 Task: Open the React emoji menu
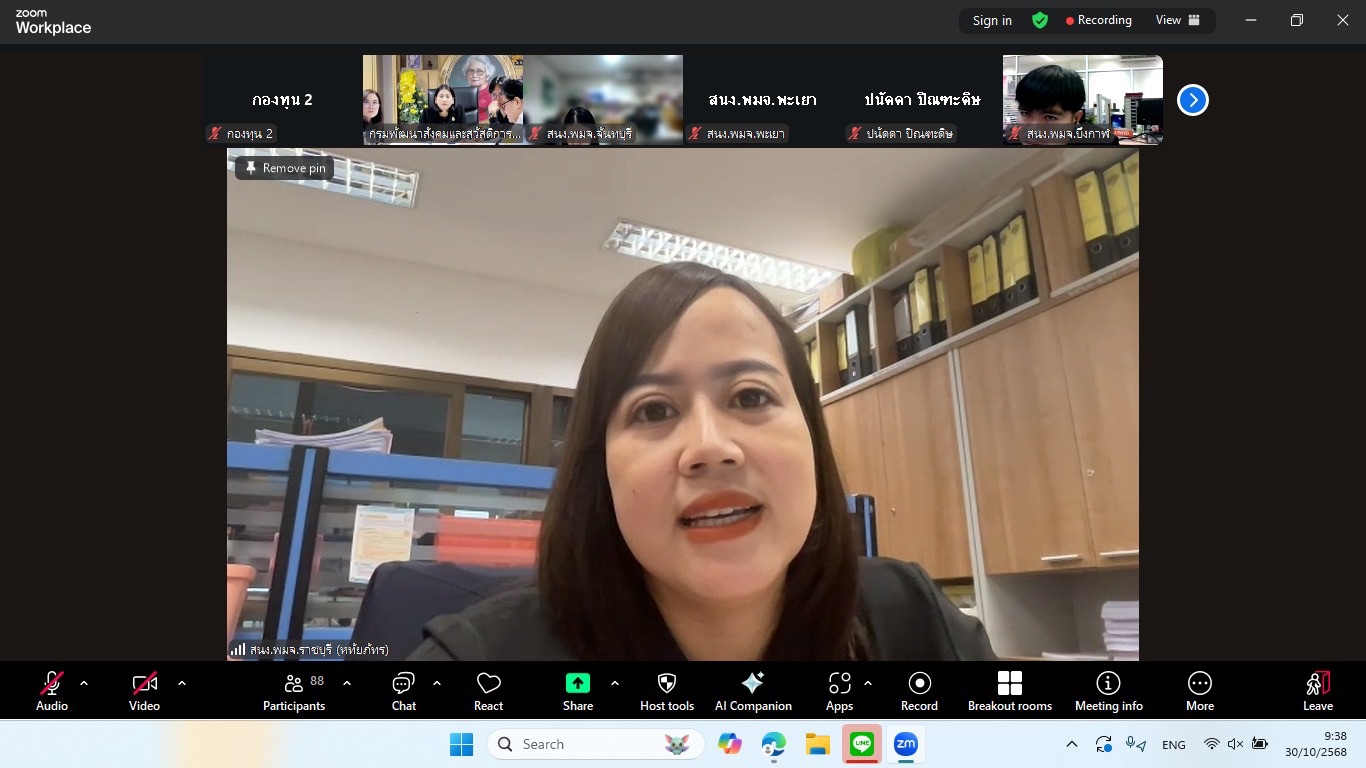(x=488, y=690)
